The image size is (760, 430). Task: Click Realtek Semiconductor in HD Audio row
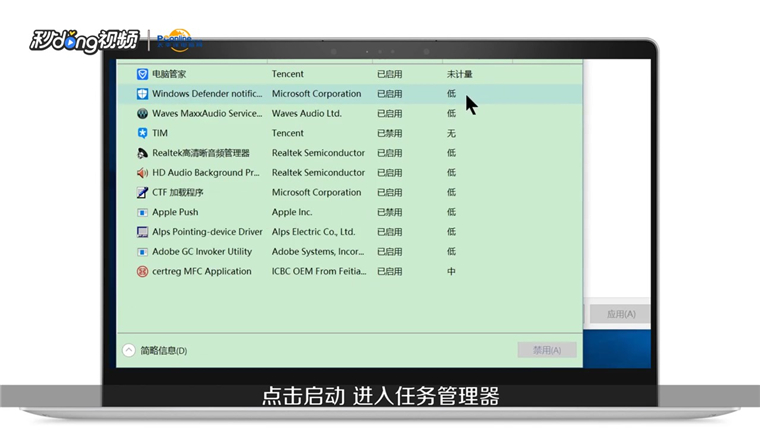click(318, 173)
